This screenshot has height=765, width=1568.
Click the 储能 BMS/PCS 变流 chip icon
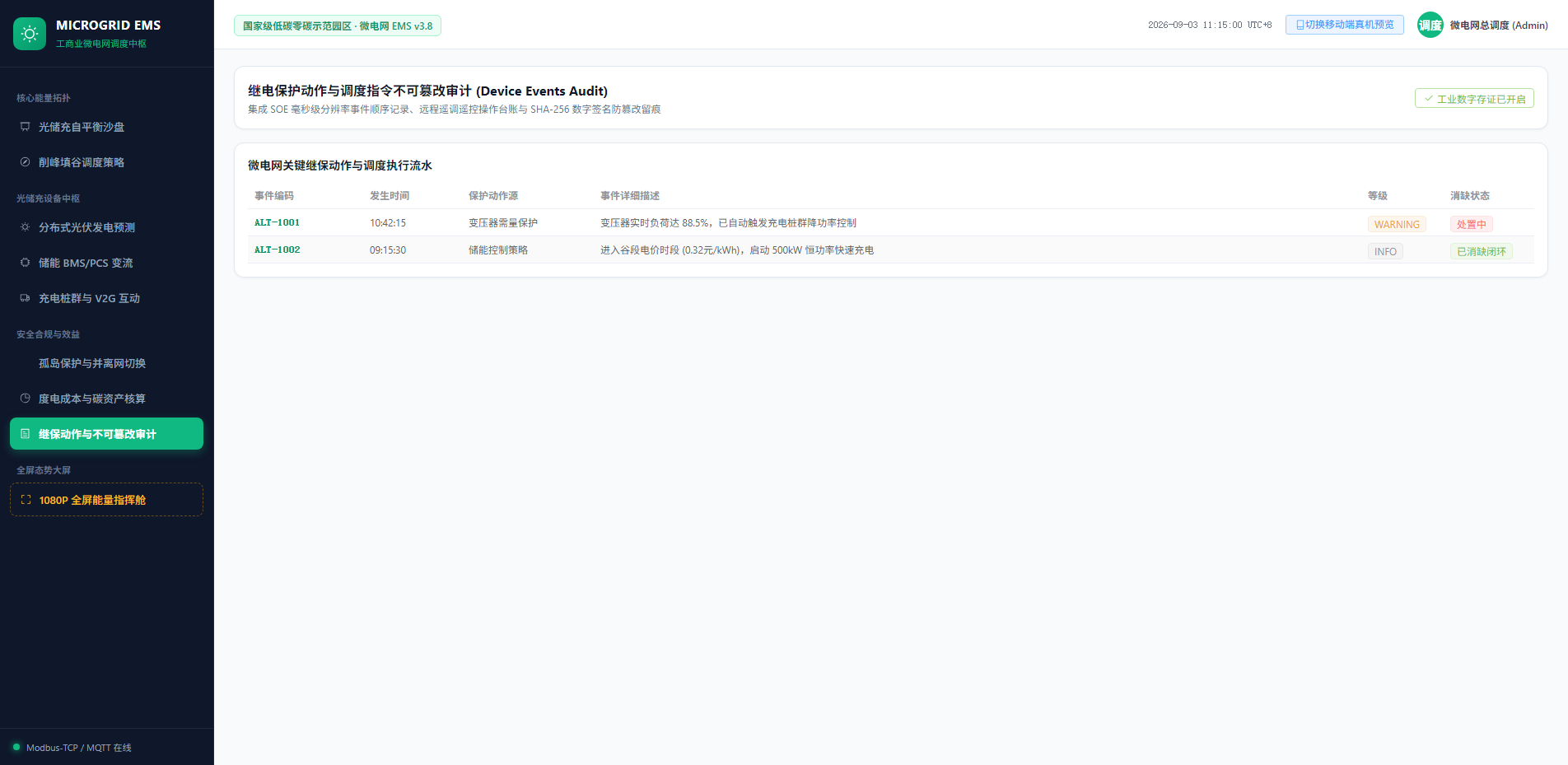[26, 263]
